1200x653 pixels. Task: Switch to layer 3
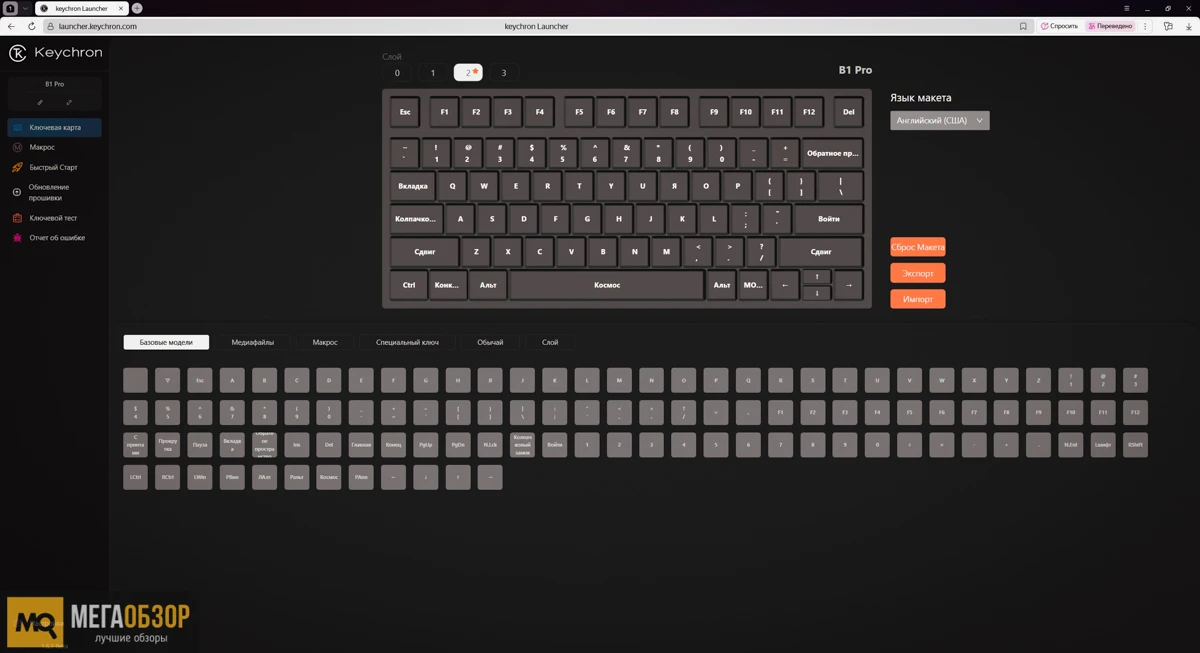click(x=504, y=73)
